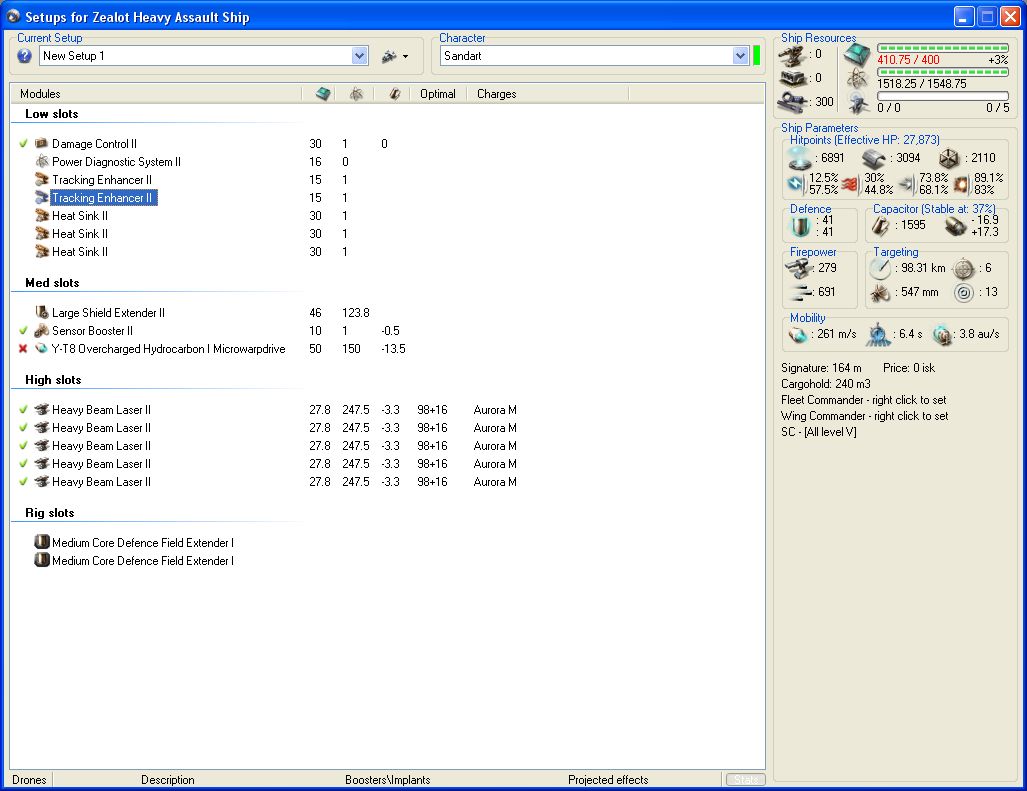
Task: Toggle the Sensor Booster II active checkmark
Action: [23, 331]
